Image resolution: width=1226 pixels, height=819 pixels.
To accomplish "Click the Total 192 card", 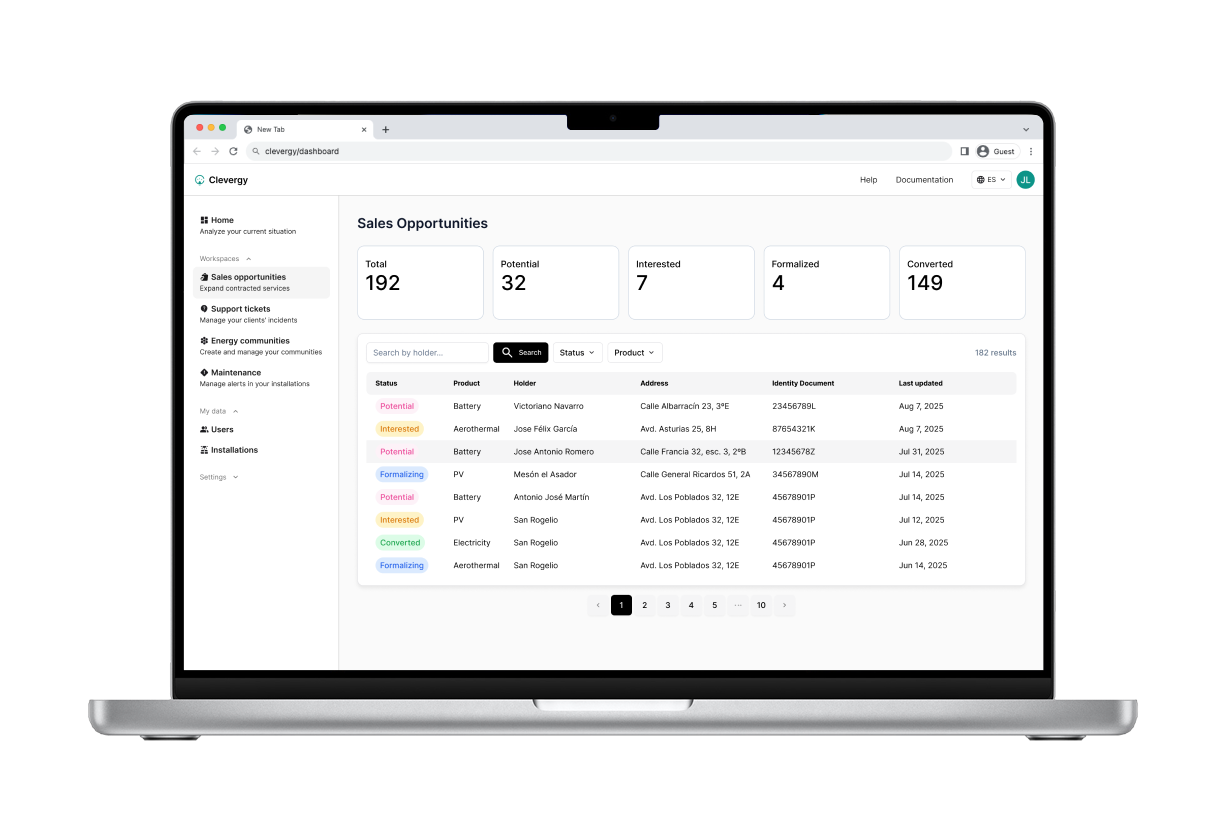I will coord(420,283).
